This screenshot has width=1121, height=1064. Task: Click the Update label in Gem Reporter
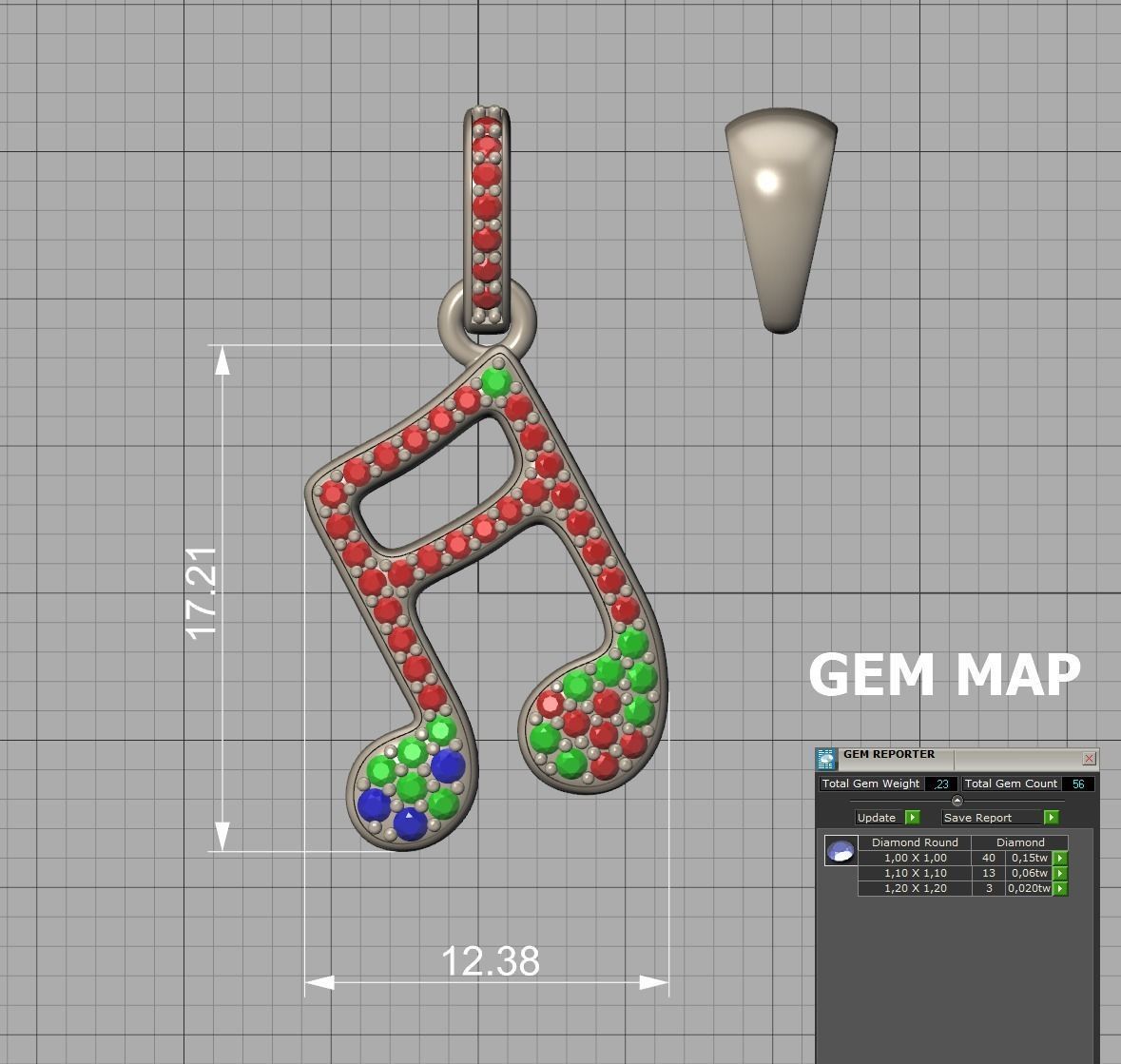click(877, 818)
